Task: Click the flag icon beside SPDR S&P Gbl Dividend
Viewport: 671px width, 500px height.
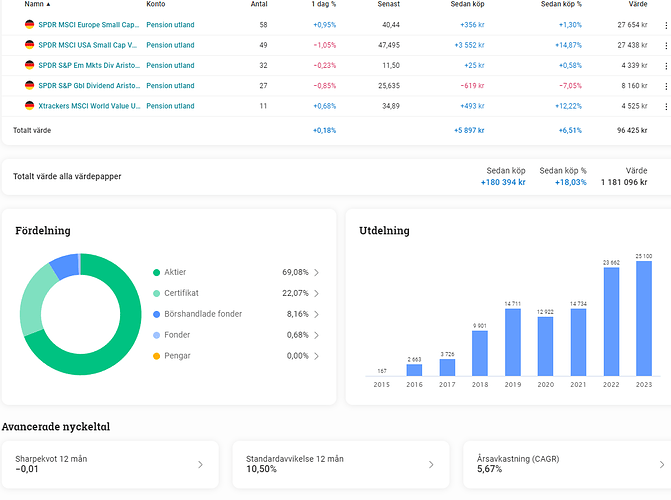Action: 30,85
